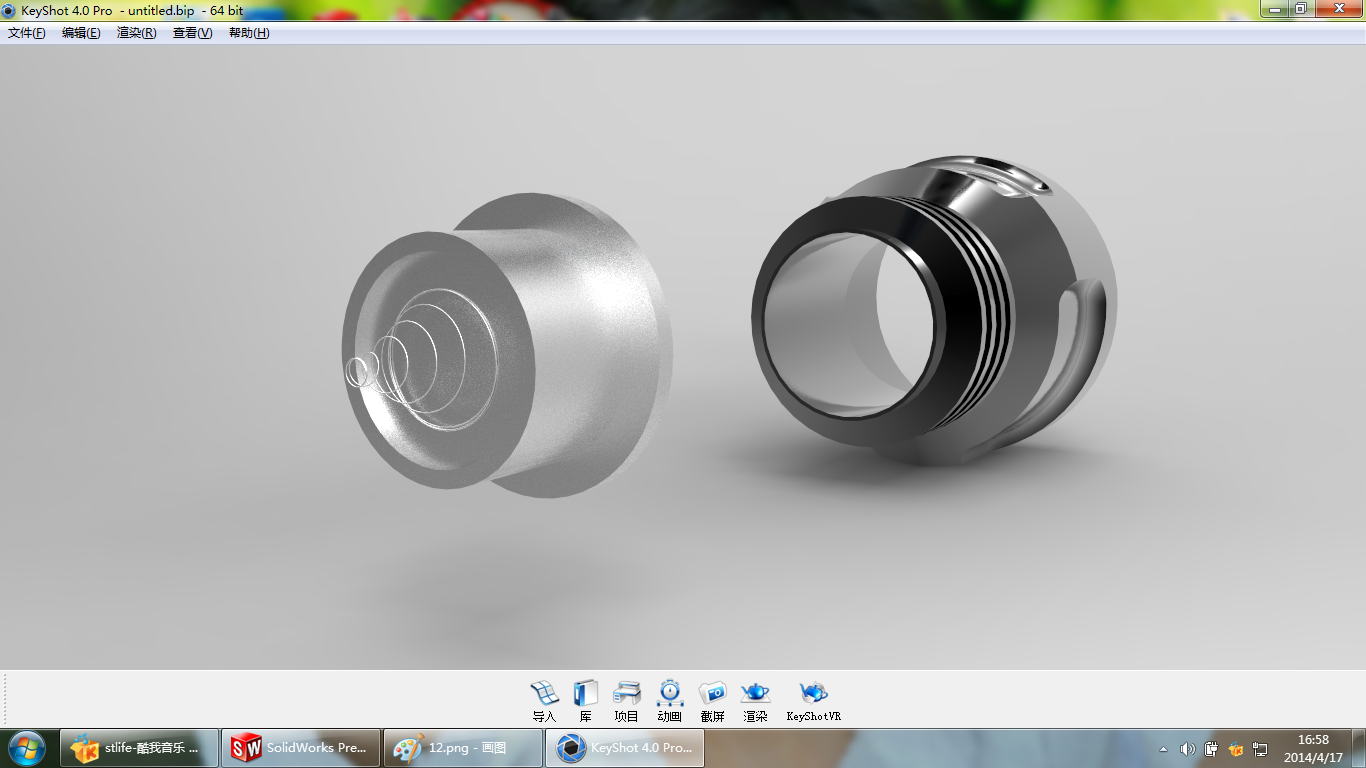Image resolution: width=1366 pixels, height=768 pixels.
Task: Select the chrome ringed model in viewport
Action: click(x=933, y=312)
